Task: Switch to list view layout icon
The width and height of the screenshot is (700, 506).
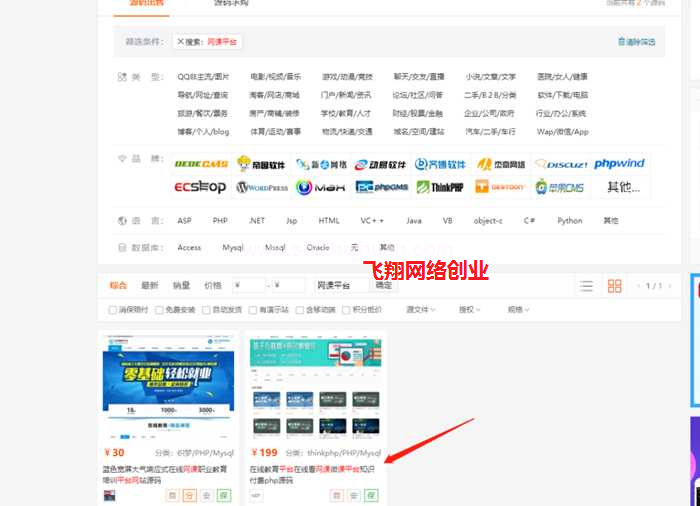Action: (586, 286)
